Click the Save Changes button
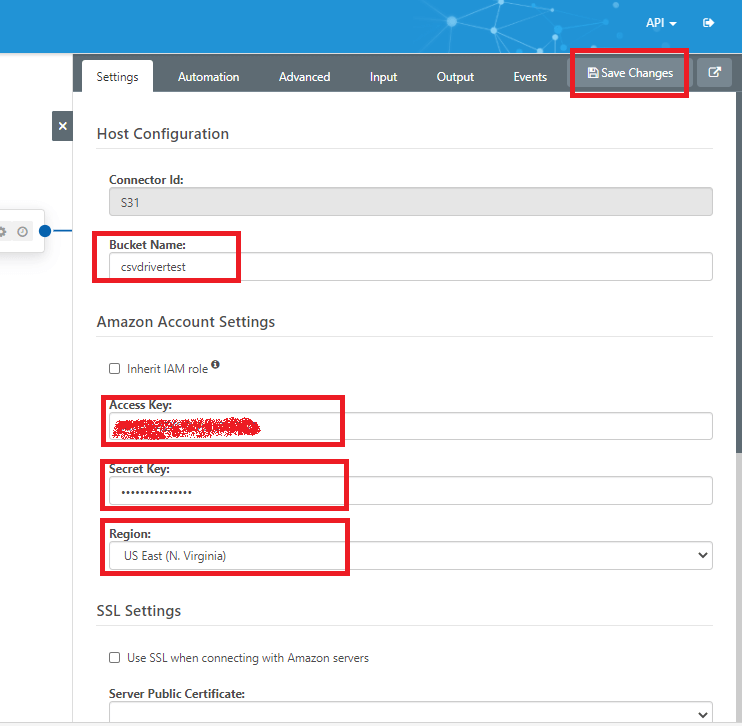Viewport: 742px width, 726px height. coord(630,73)
